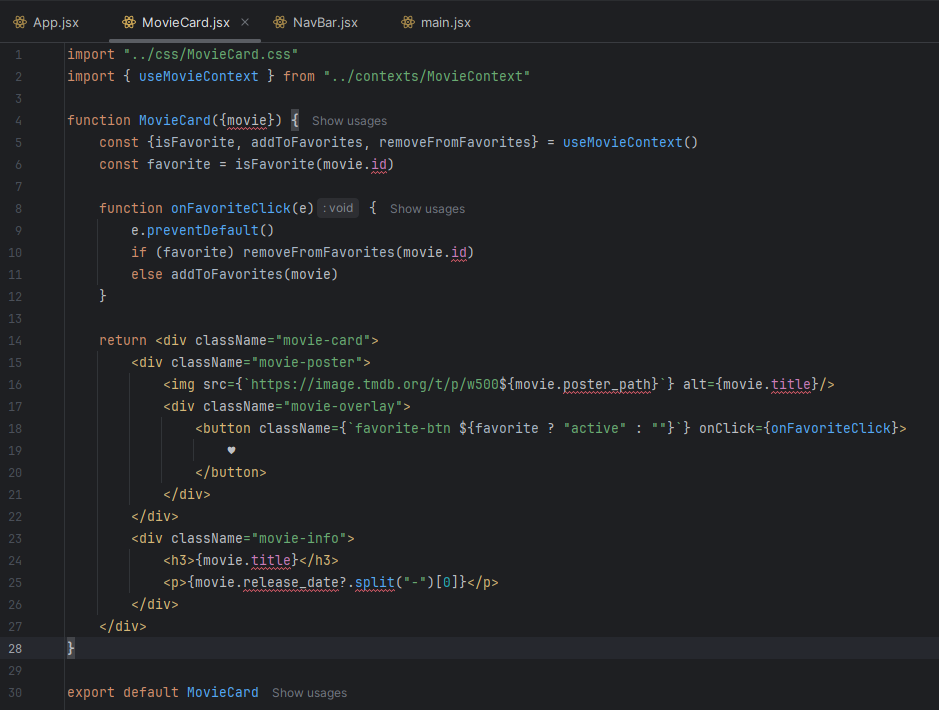Viewport: 939px width, 710px height.
Task: Click the React icon on NavBar.jsx tab
Action: click(x=279, y=22)
